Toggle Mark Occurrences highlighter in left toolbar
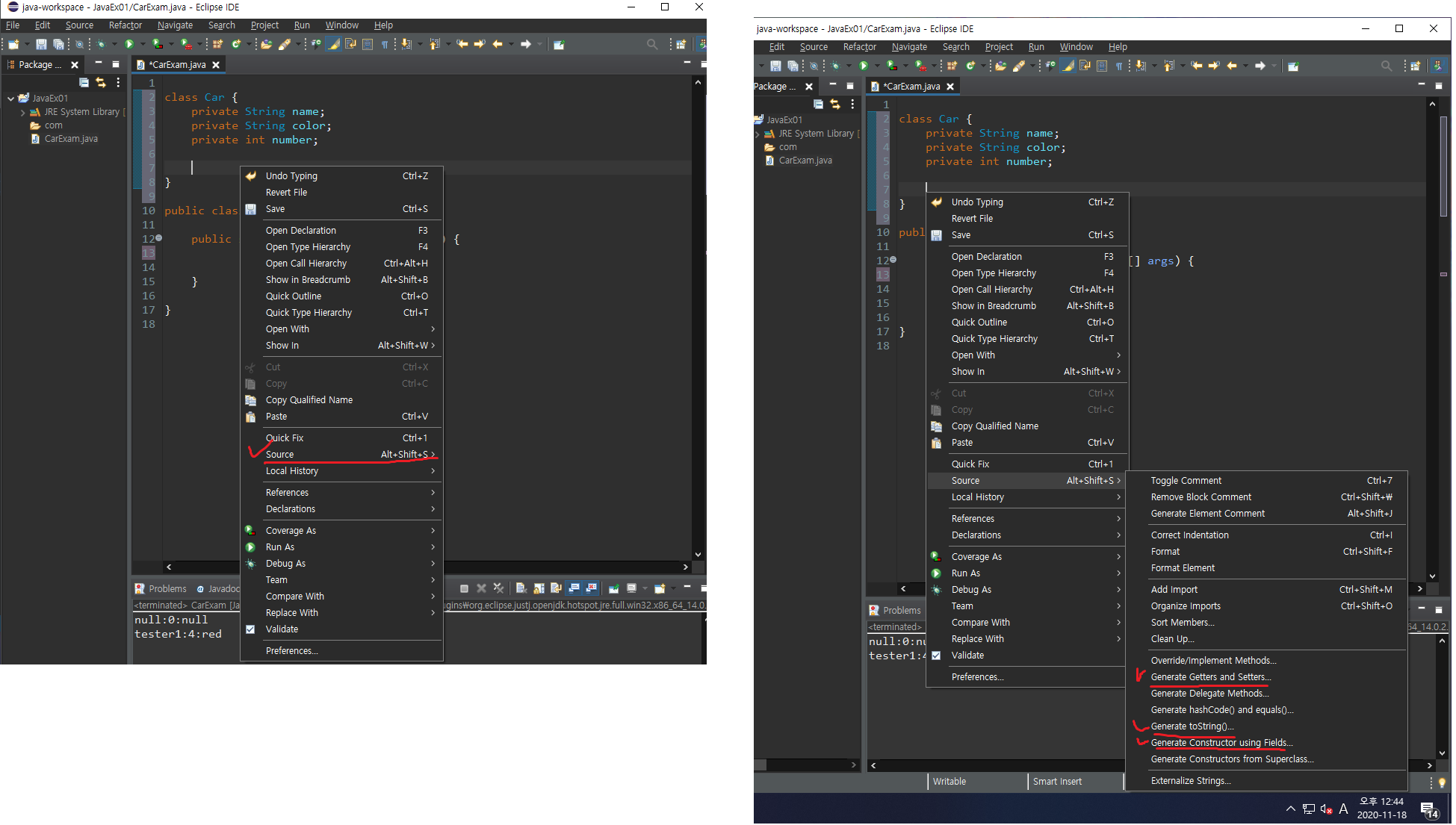The image size is (1456, 825). pos(334,45)
